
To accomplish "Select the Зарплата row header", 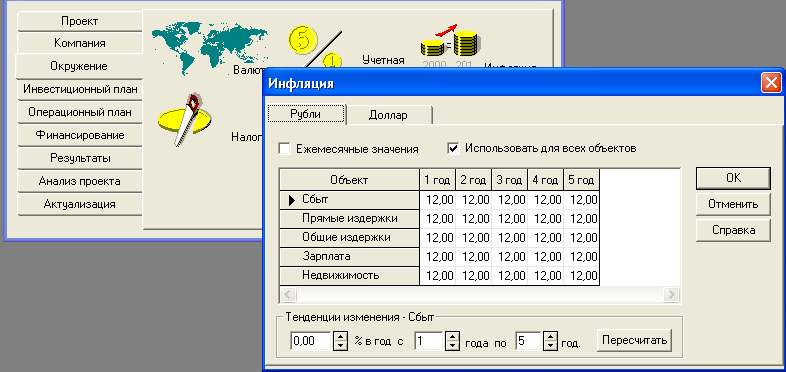I will tap(349, 257).
